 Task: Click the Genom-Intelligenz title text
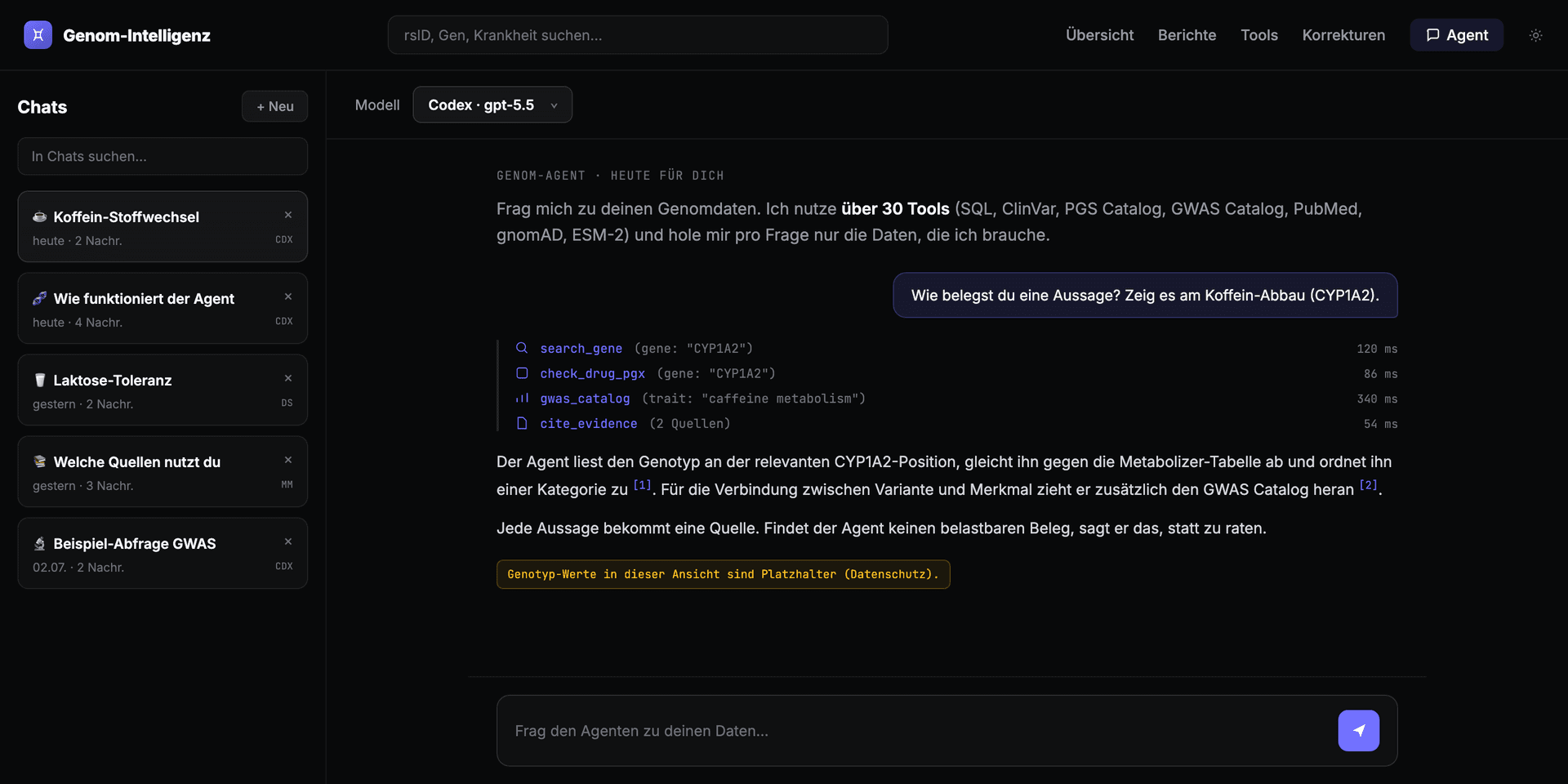point(136,35)
